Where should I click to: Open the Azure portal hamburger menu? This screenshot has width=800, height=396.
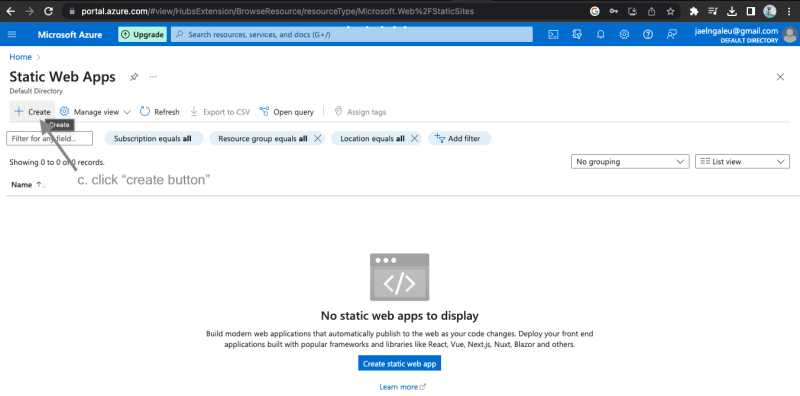(x=12, y=35)
